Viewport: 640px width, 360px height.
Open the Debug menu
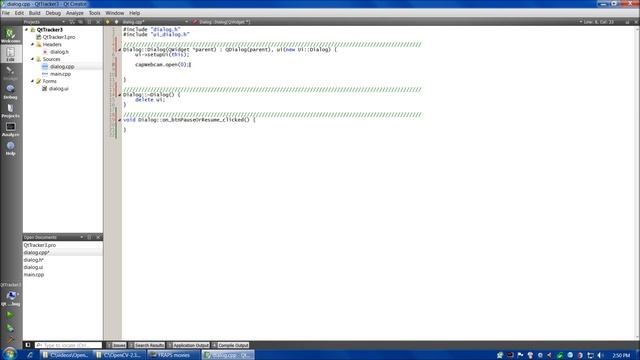[x=53, y=13]
